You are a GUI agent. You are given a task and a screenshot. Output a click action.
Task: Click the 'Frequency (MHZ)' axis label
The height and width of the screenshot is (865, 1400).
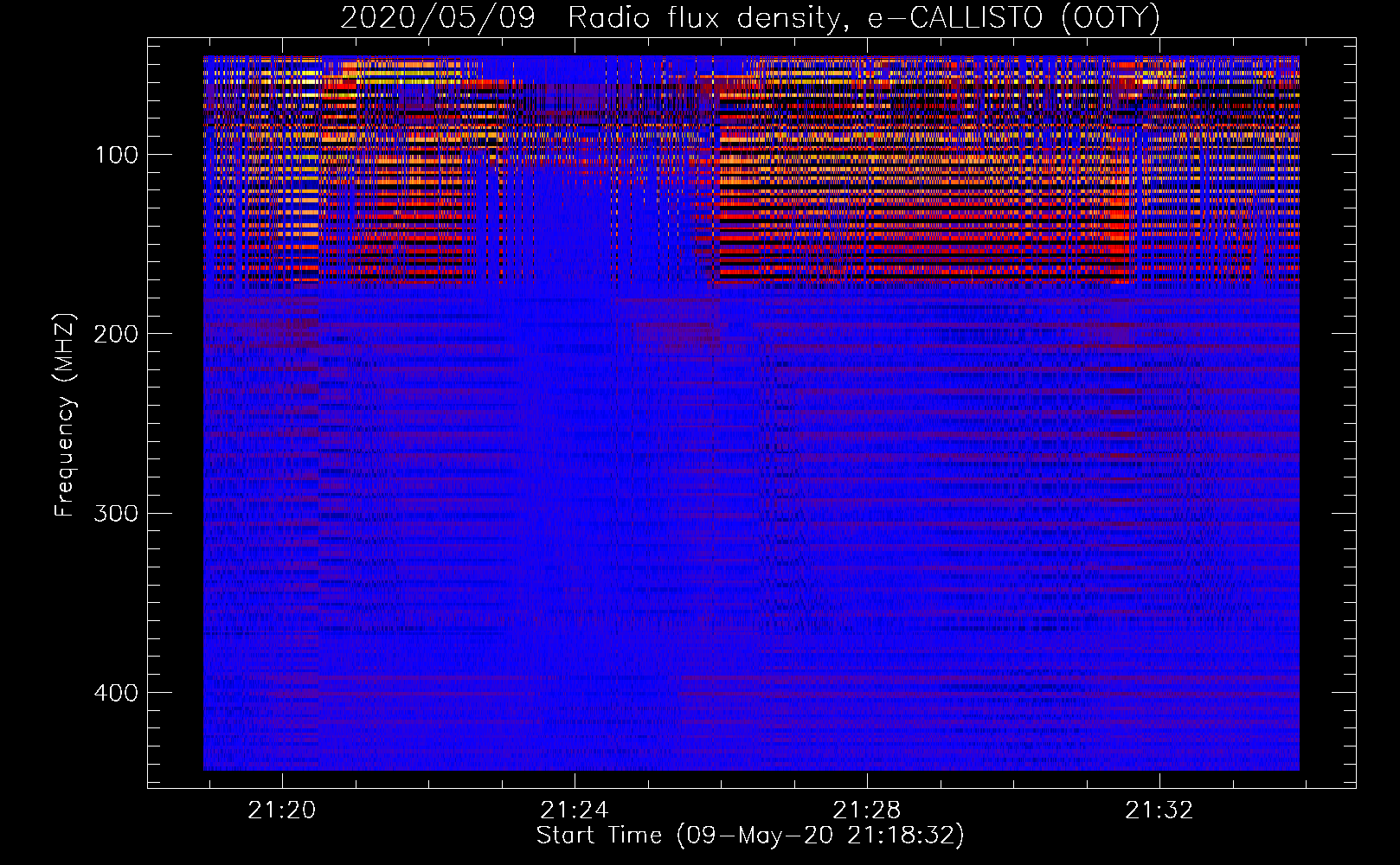click(x=65, y=415)
